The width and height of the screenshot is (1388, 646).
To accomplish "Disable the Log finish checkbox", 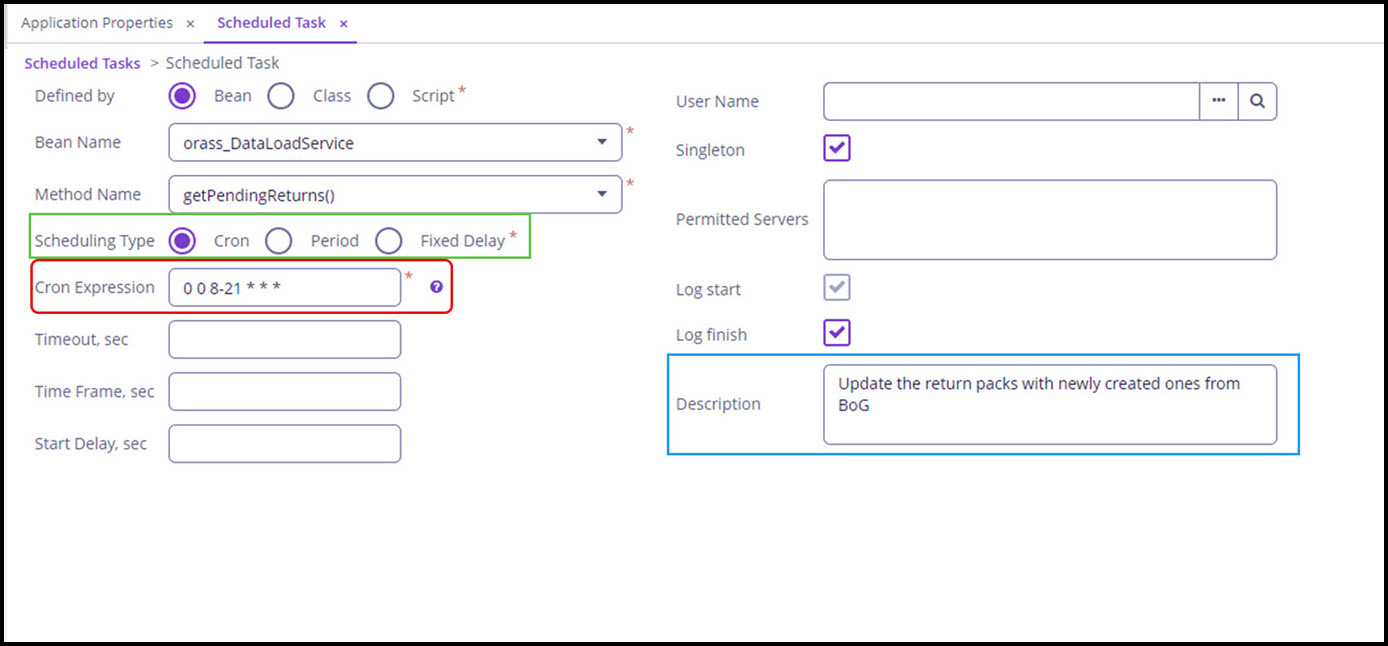I will [x=836, y=333].
